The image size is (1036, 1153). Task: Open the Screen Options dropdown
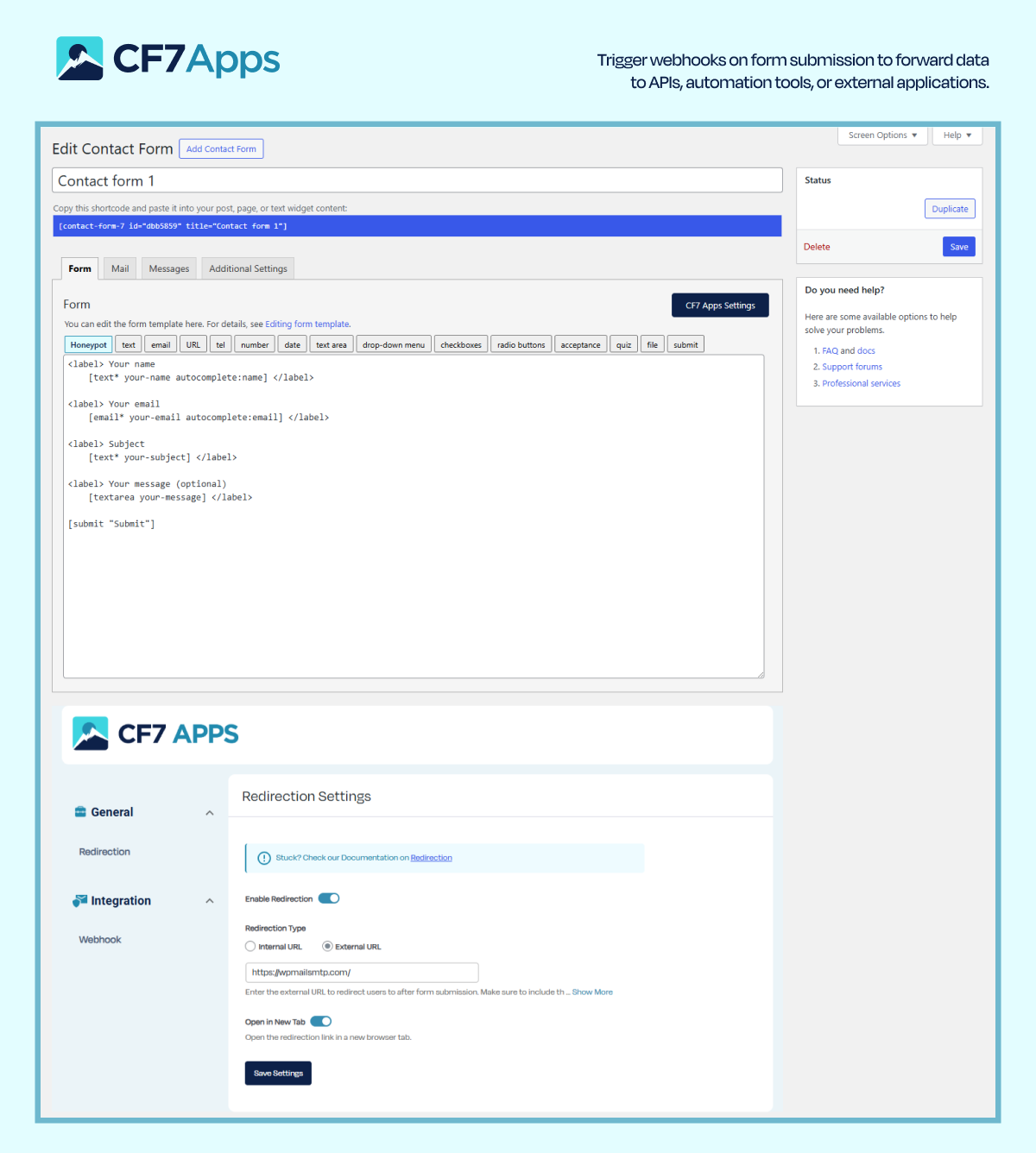tap(881, 135)
